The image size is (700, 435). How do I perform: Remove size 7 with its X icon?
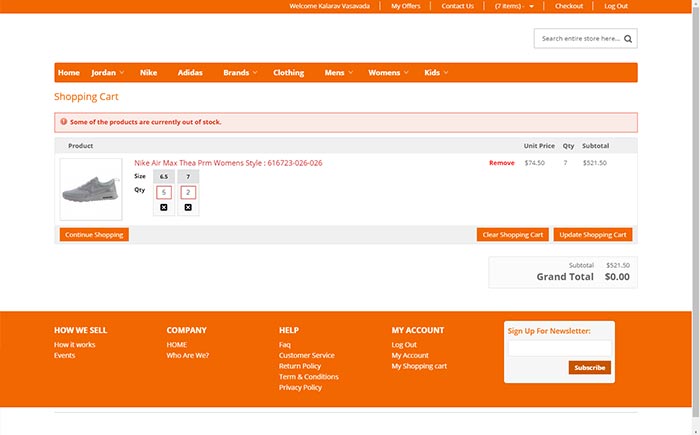188,207
